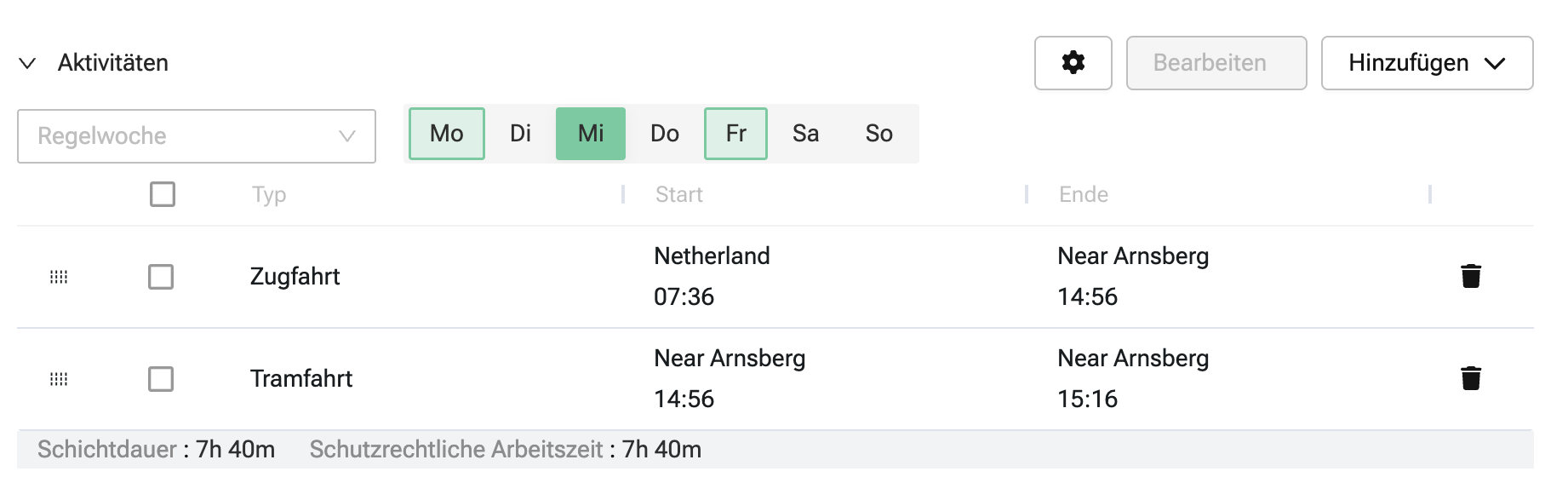Select the Mi day tab
The height and width of the screenshot is (477, 1568).
tap(591, 134)
